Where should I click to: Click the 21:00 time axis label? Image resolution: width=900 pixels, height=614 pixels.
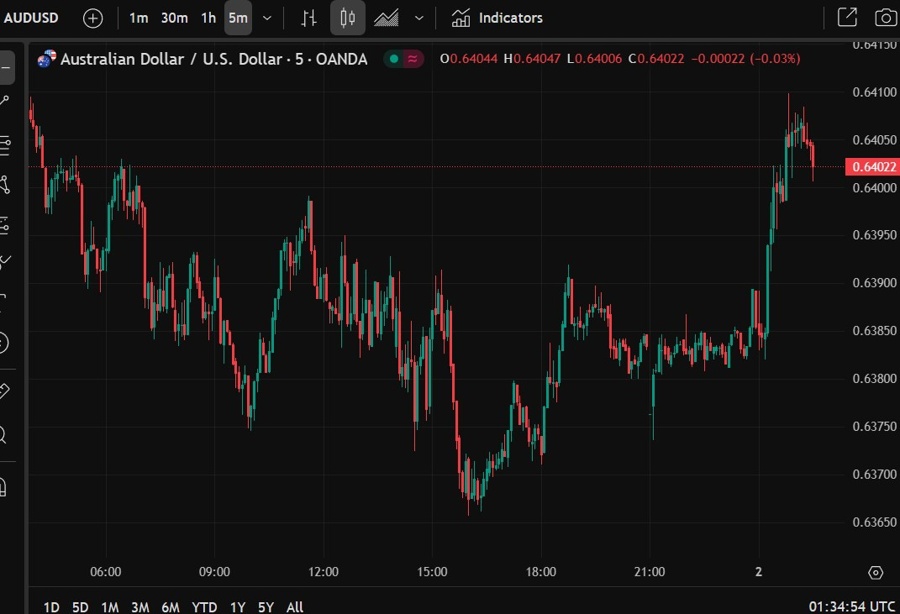click(650, 572)
